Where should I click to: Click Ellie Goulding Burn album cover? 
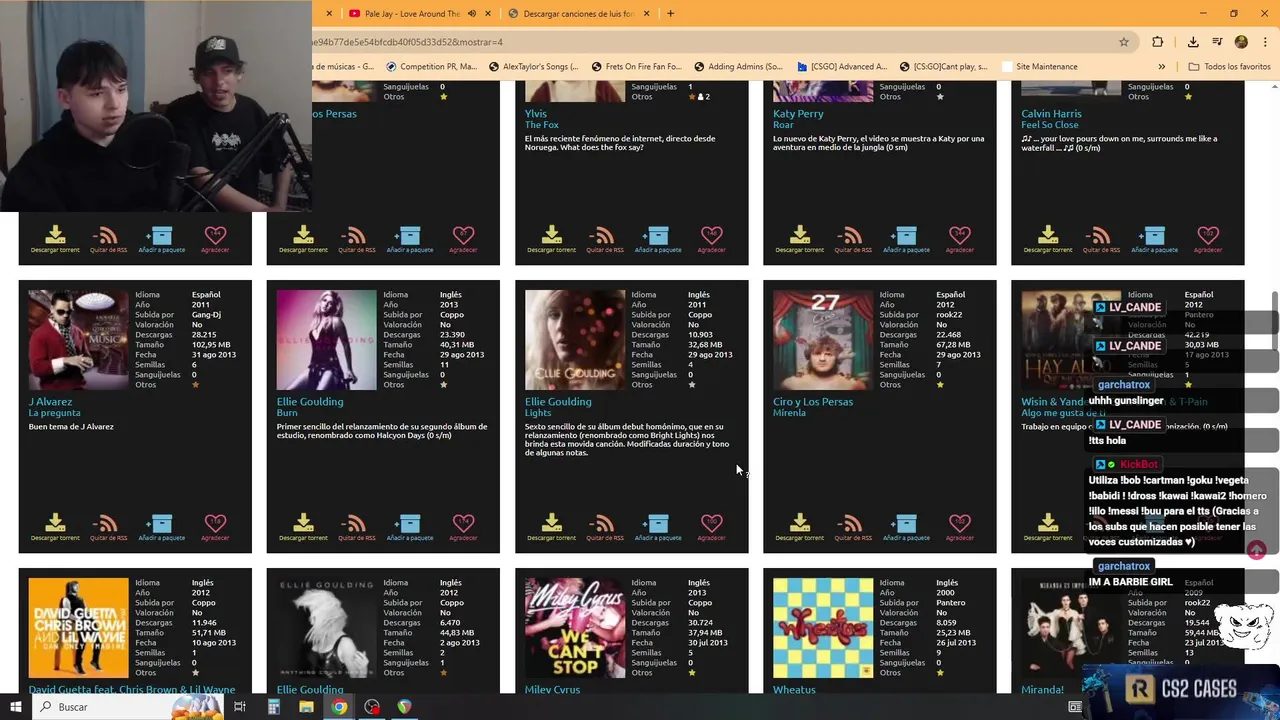(x=326, y=340)
